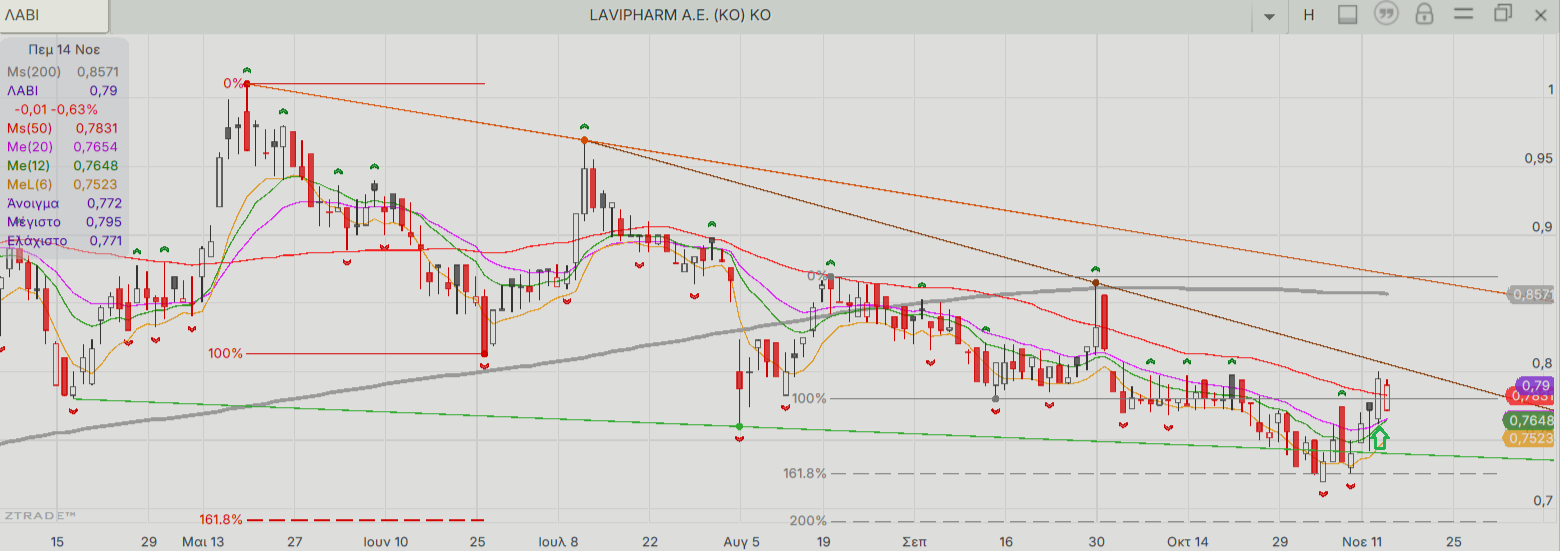Click the grey 0,8571 price axis tag

tap(1531, 295)
